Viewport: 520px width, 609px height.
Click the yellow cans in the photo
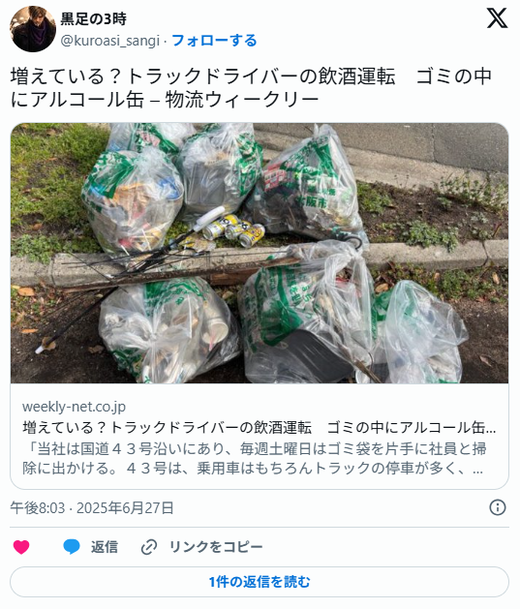233,231
